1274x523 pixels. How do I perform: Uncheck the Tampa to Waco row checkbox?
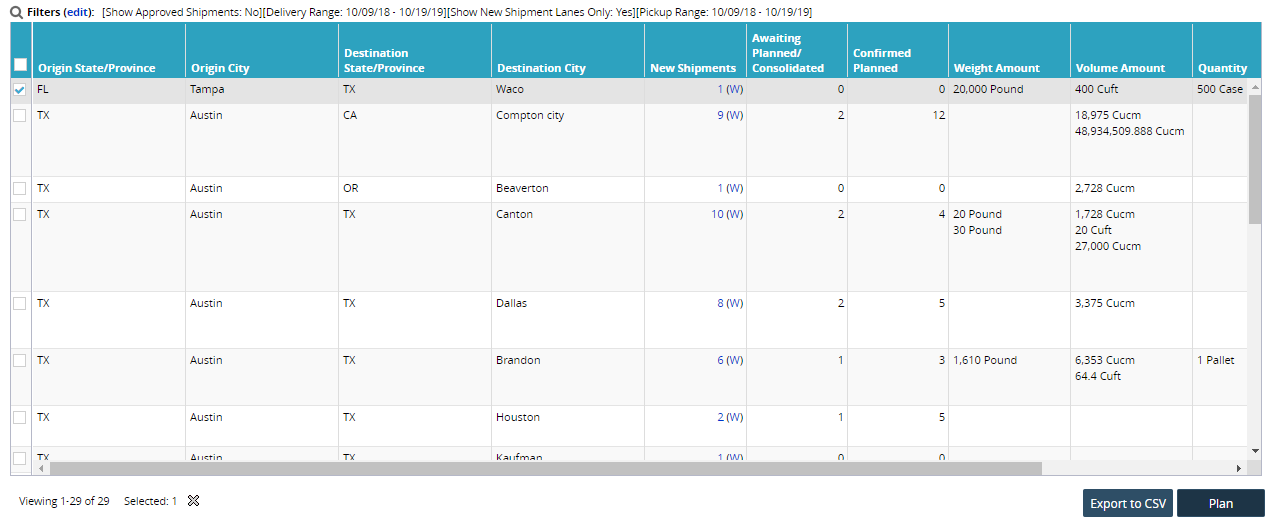(20, 90)
